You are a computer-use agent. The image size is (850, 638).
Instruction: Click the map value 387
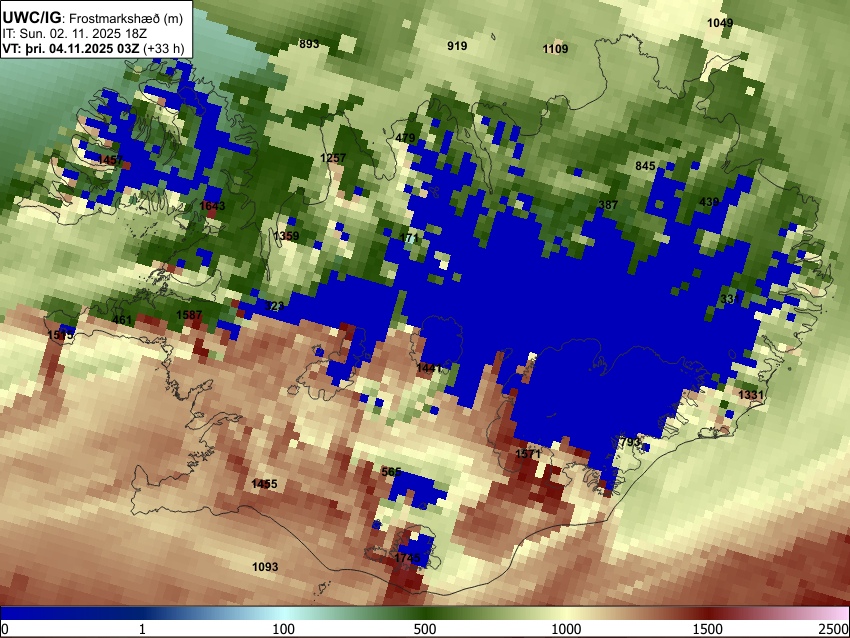pos(608,205)
